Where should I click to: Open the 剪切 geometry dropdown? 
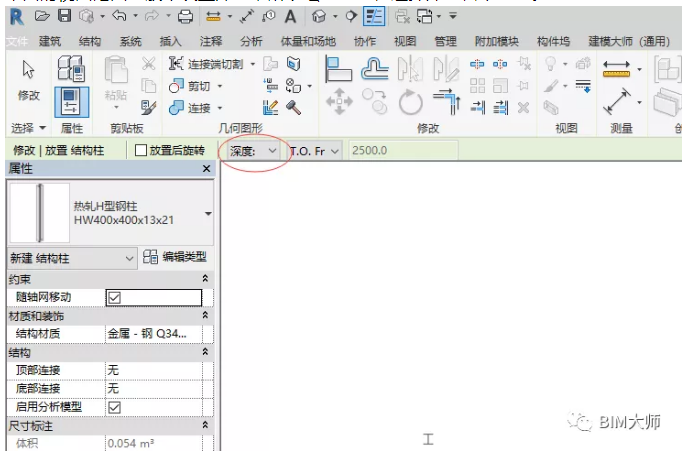(220, 86)
